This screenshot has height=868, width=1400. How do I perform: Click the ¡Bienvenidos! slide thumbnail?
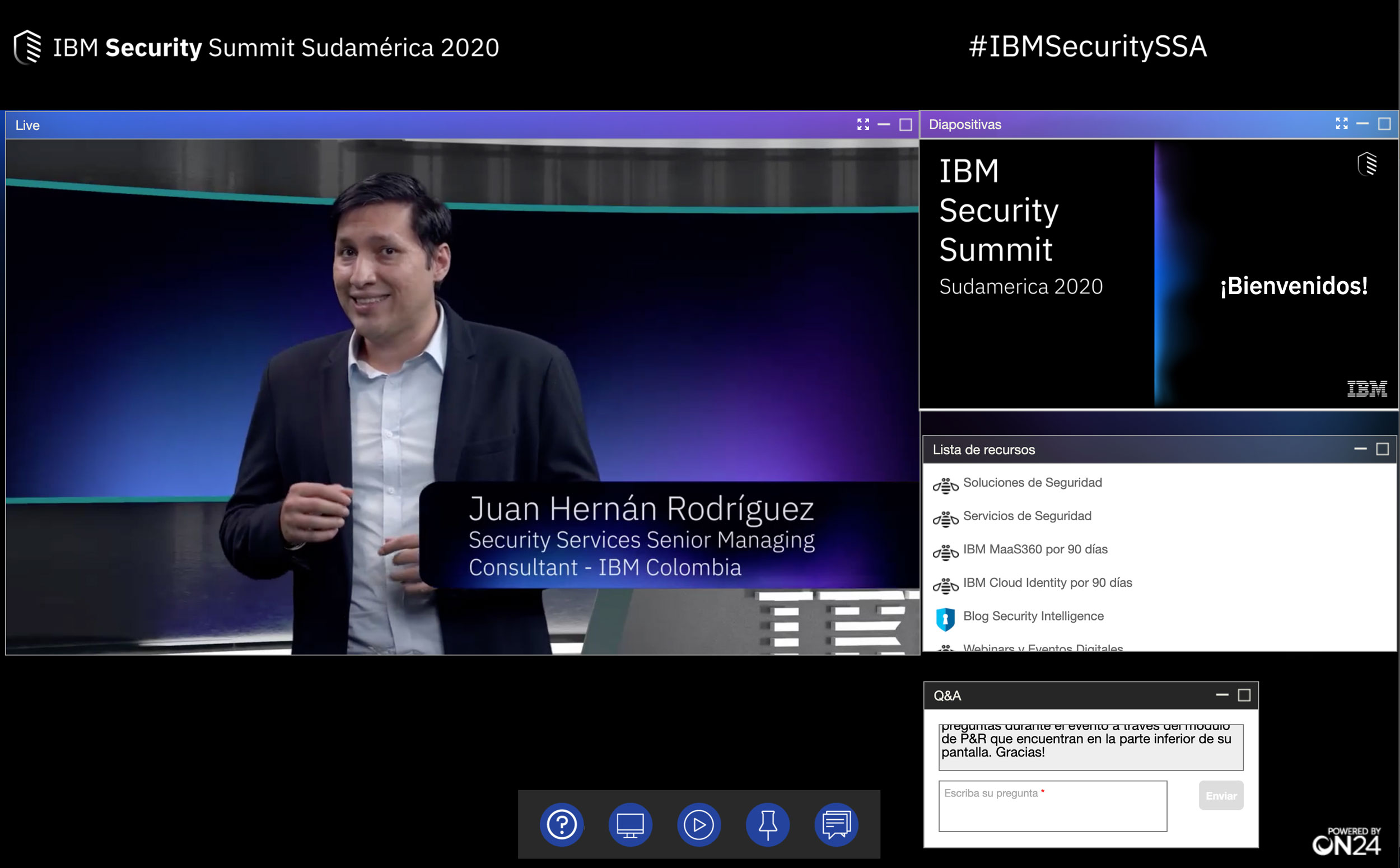[1158, 274]
